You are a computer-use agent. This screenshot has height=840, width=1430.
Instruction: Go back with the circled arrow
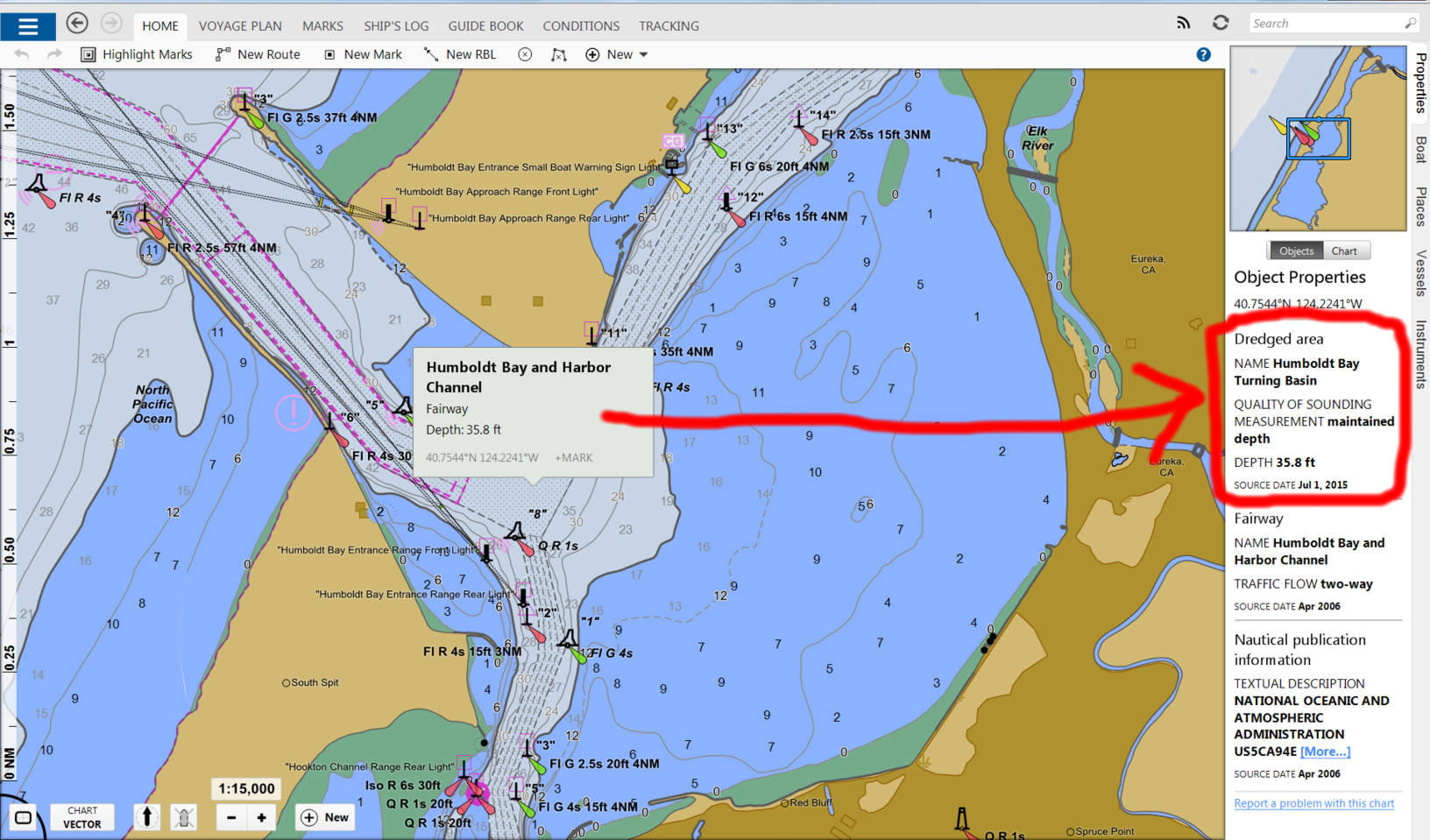(x=77, y=24)
